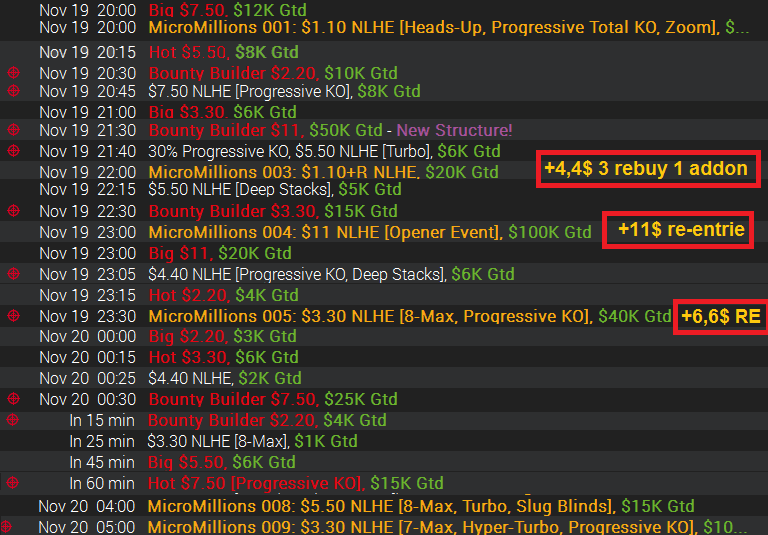Open the MicroMillions 003: $1.10+R NLHE tournament
768x535 pixels.
(384, 172)
